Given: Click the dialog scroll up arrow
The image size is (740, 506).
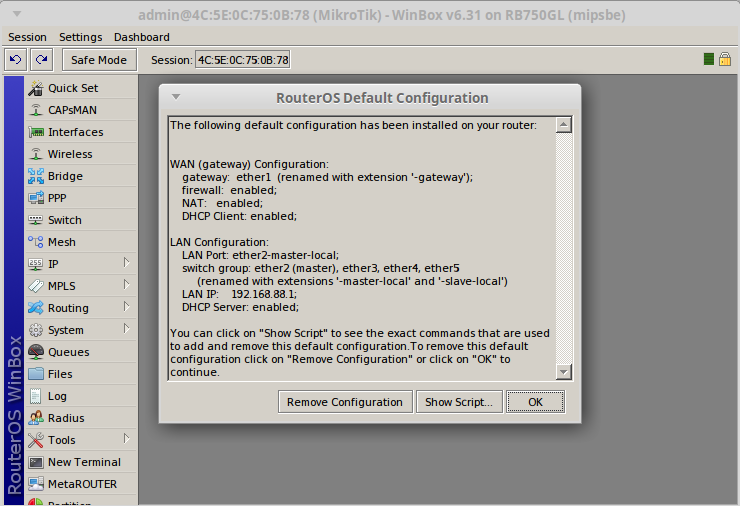Looking at the screenshot, I should click(563, 125).
